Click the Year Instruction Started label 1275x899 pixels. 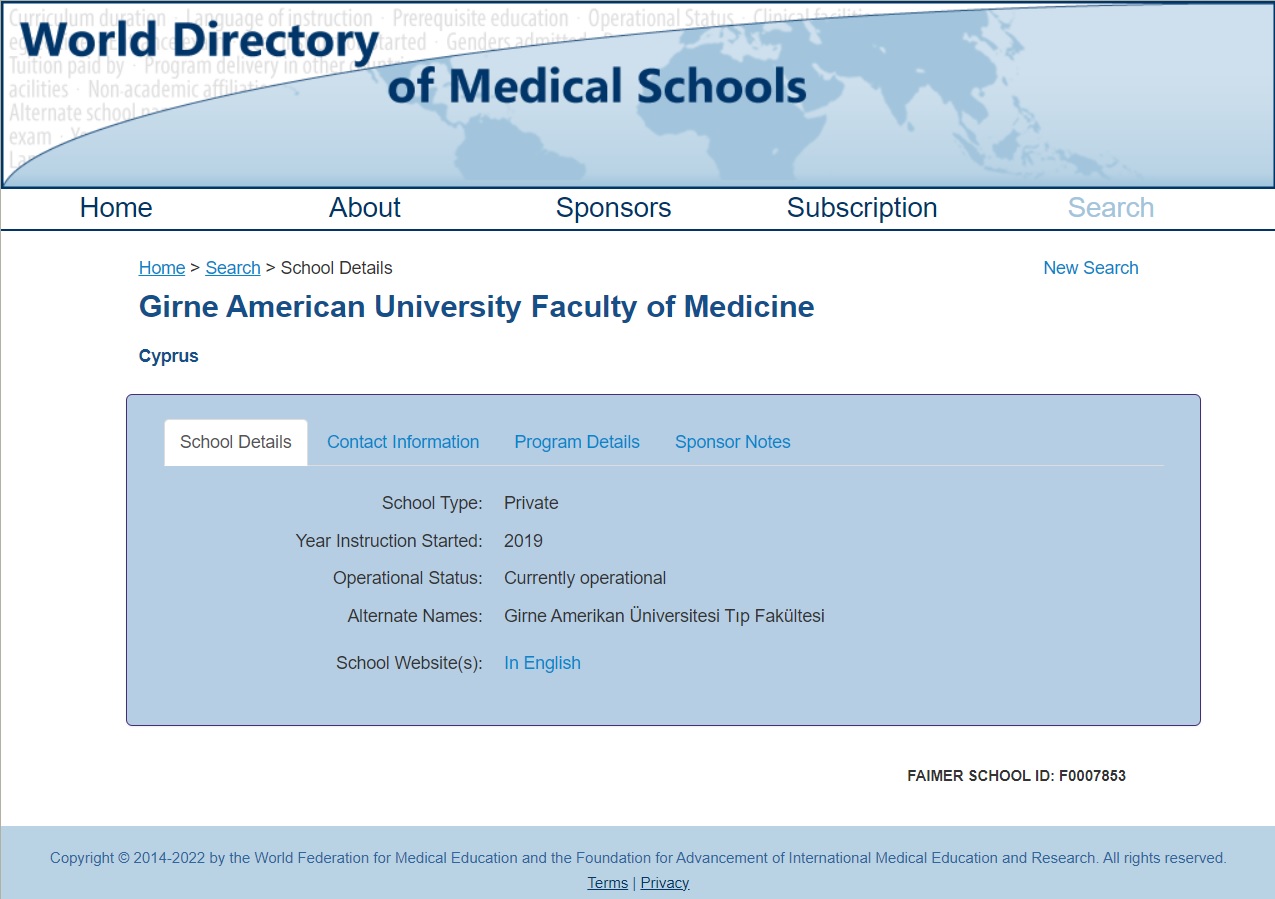(389, 541)
